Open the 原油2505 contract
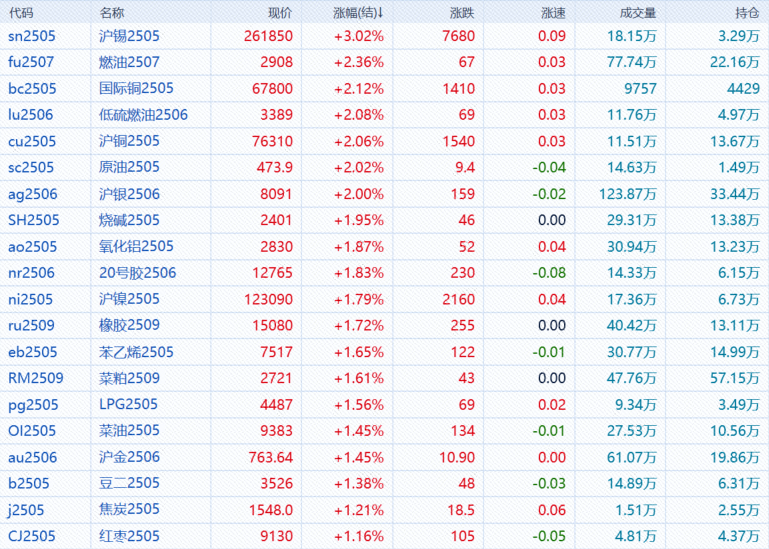 click(x=130, y=167)
